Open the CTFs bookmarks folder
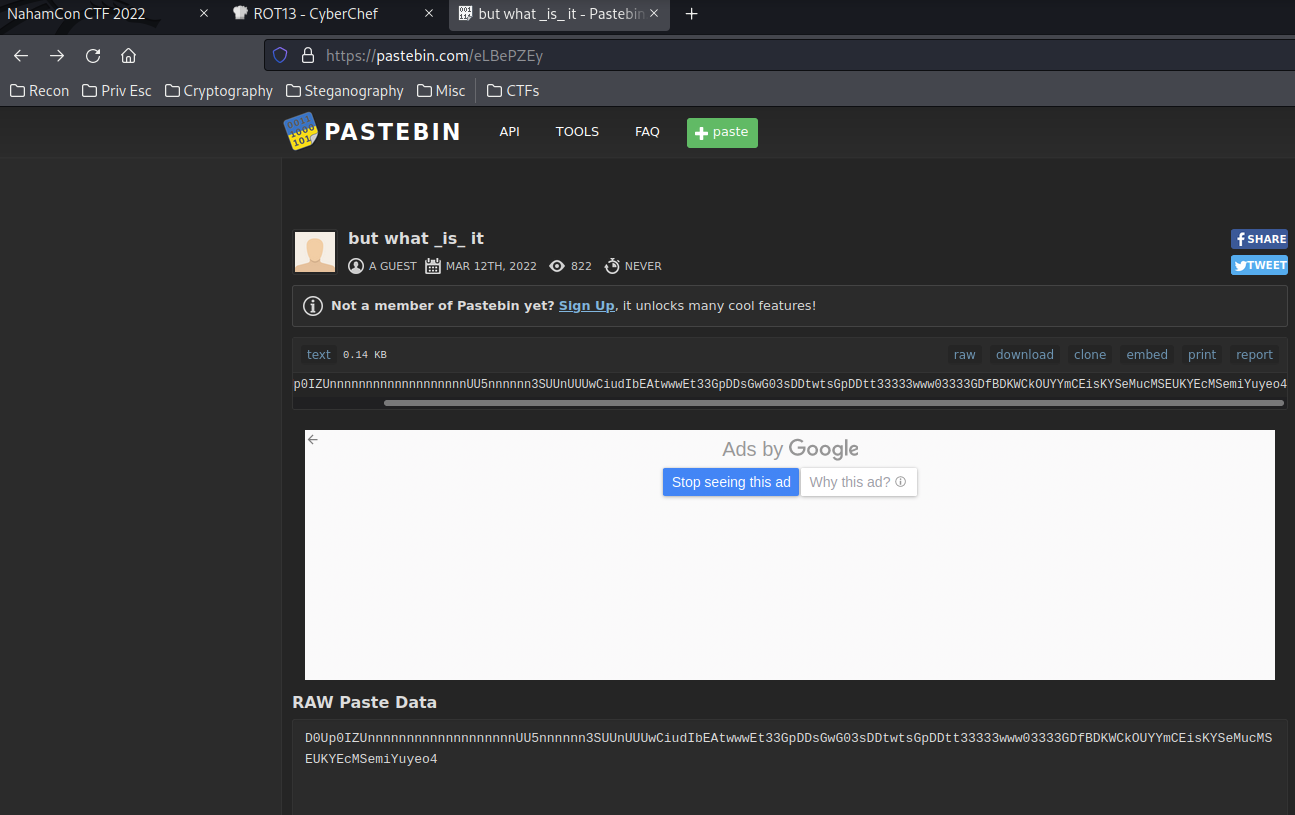 [x=513, y=91]
